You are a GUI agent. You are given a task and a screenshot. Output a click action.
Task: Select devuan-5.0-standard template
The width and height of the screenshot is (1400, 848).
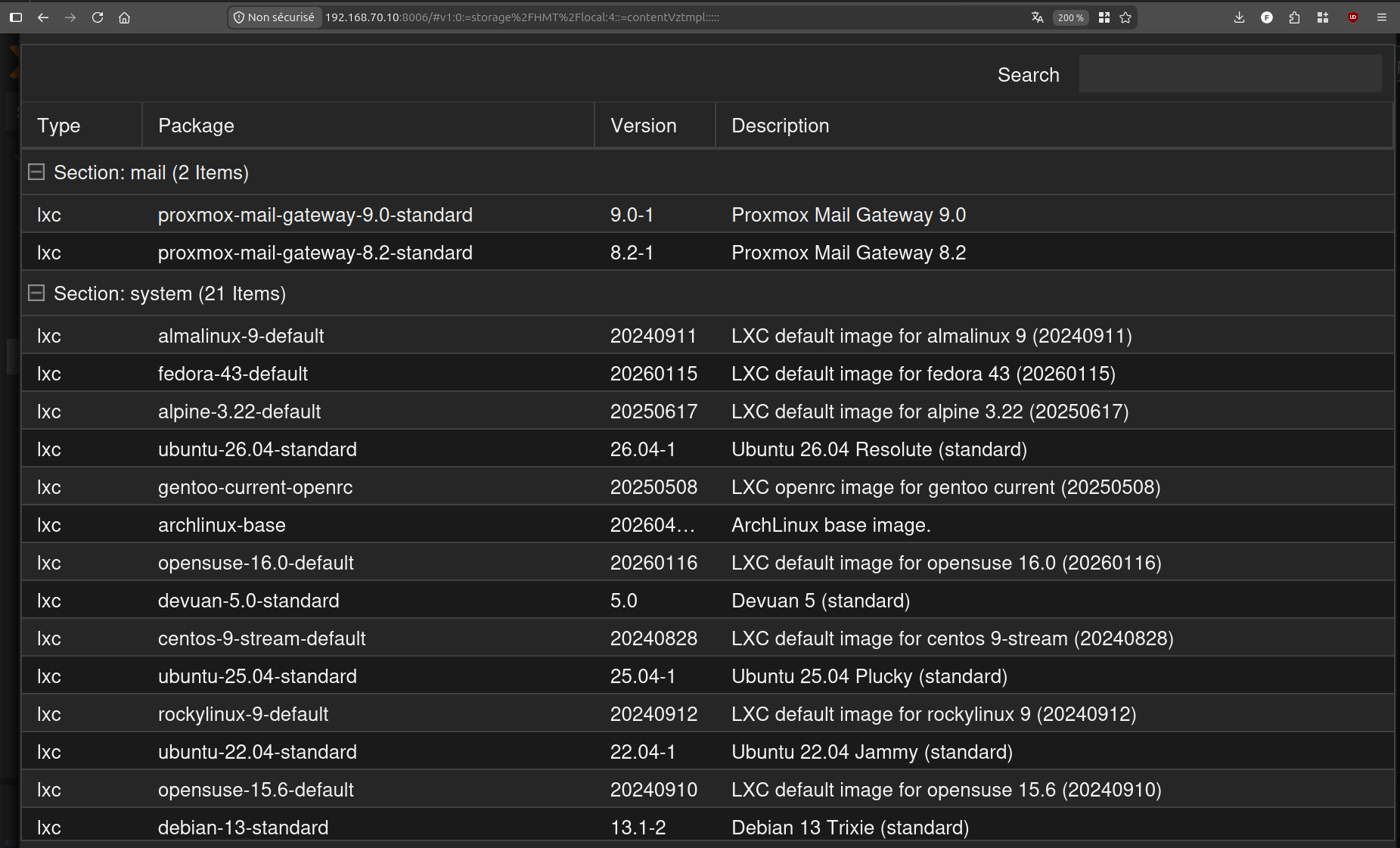pos(707,601)
